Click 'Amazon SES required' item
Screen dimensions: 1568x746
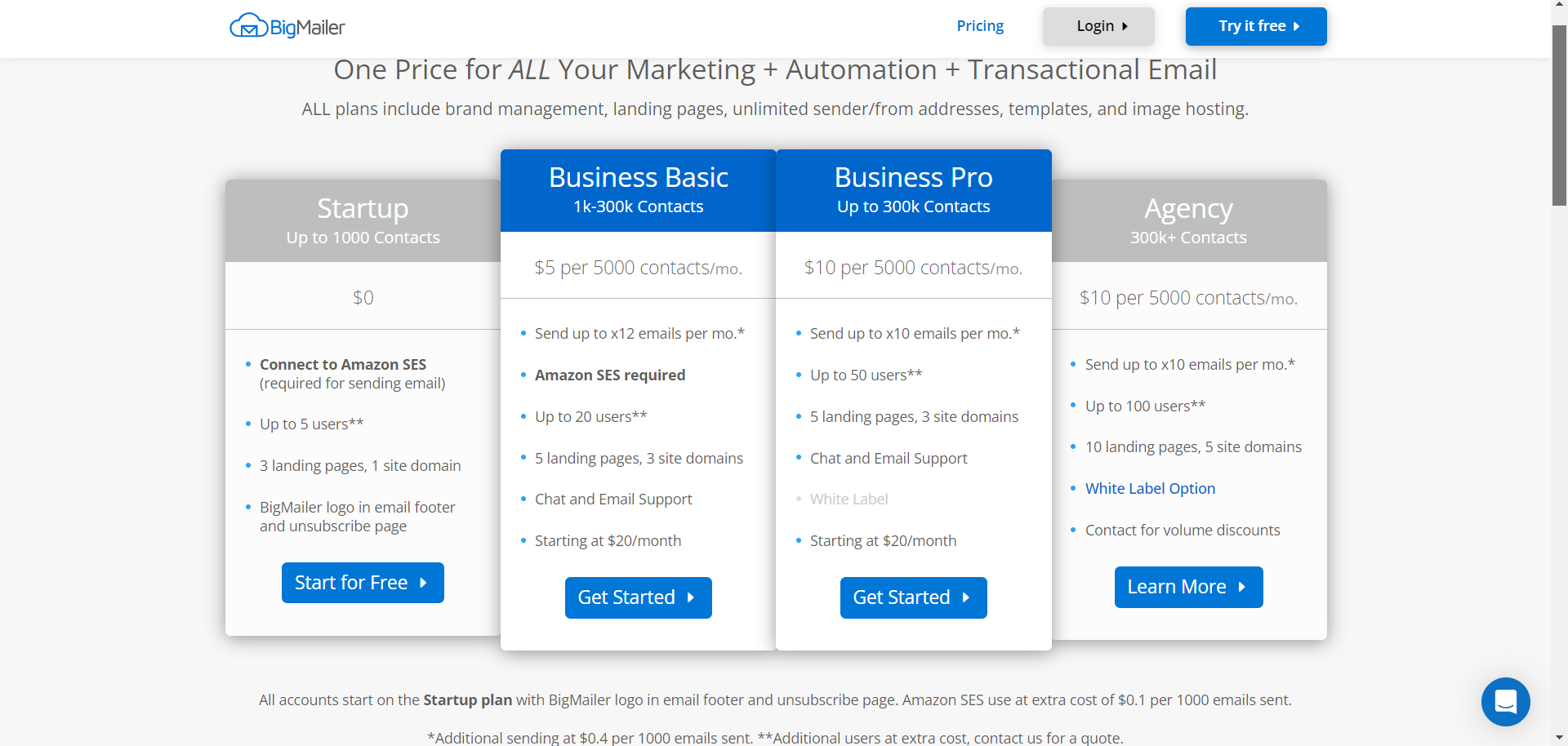610,375
